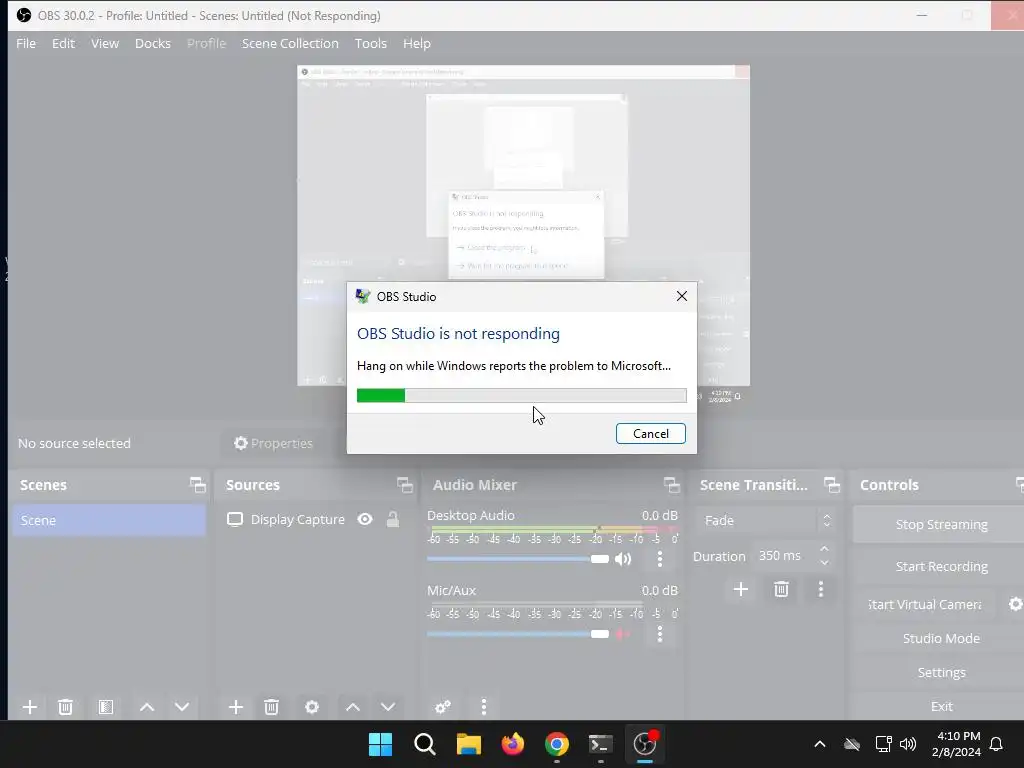Unmute the Mic/Aux speaker icon
The width and height of the screenshot is (1024, 768).
(x=623, y=634)
